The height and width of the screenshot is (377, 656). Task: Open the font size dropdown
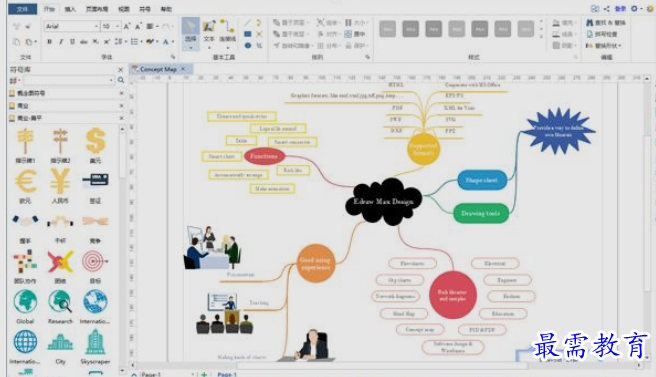coord(118,26)
